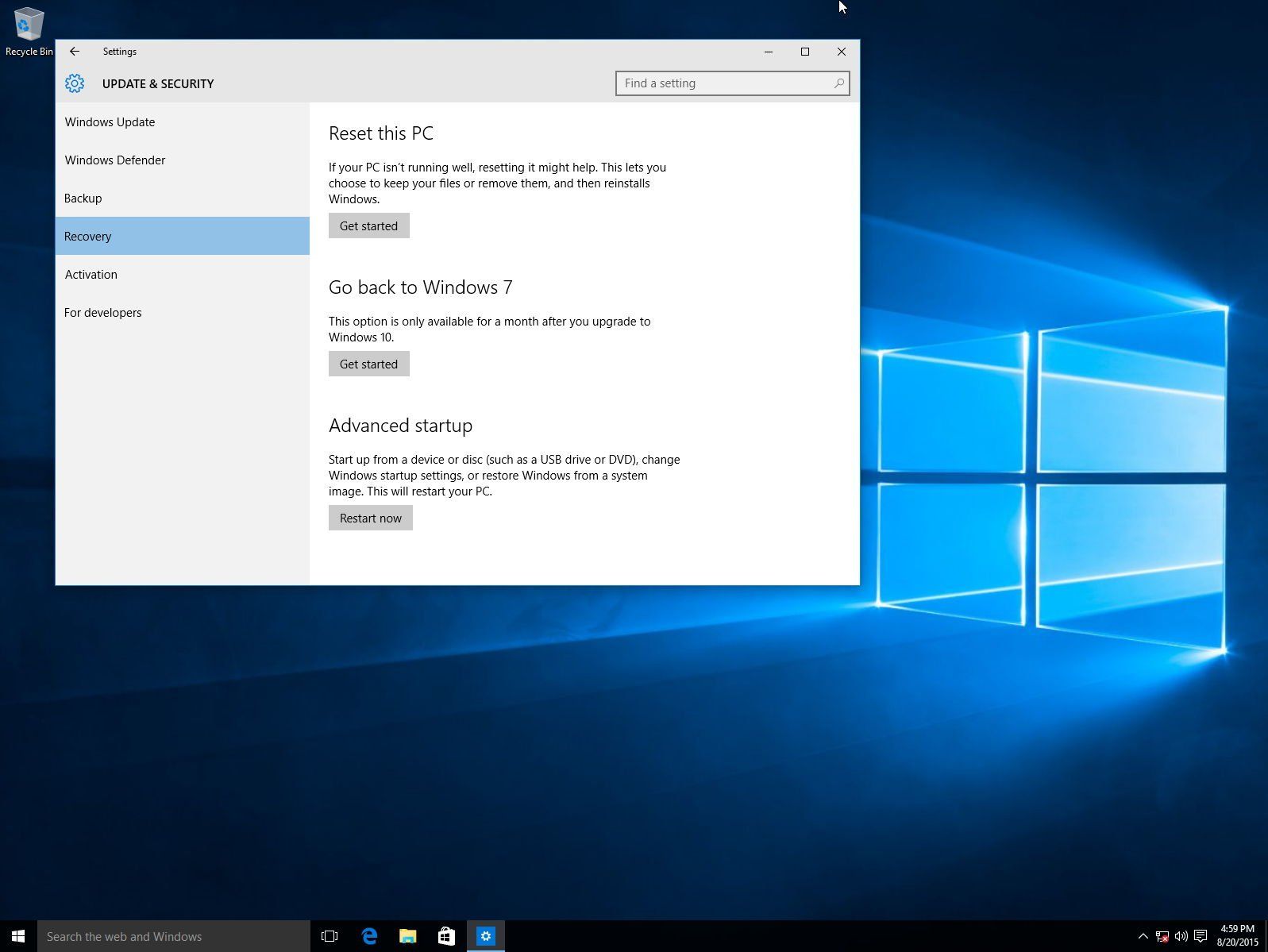Click Get started under Reset this PC
Screen dimensions: 1268x952
[368, 225]
